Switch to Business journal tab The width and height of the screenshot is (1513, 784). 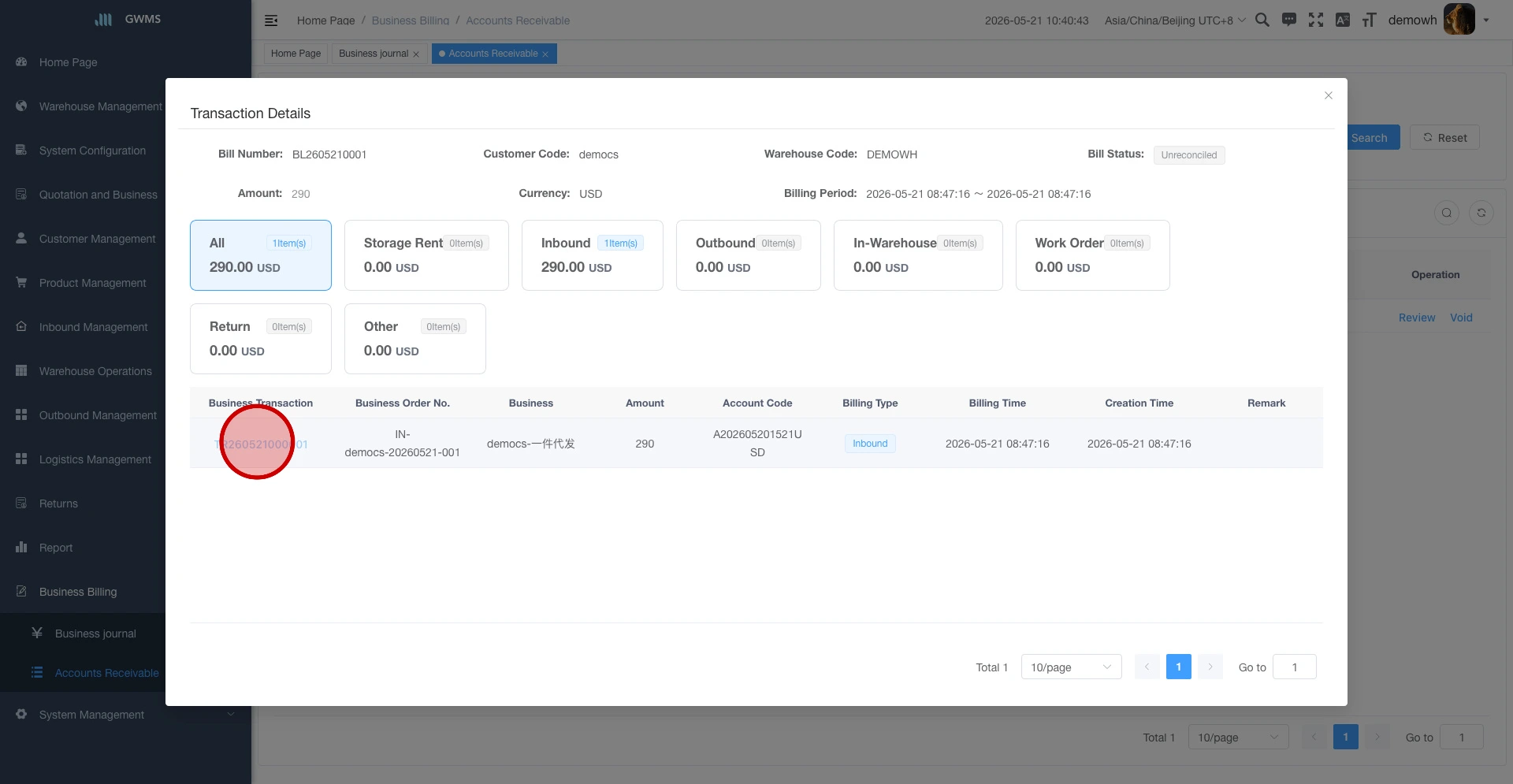[x=374, y=54]
